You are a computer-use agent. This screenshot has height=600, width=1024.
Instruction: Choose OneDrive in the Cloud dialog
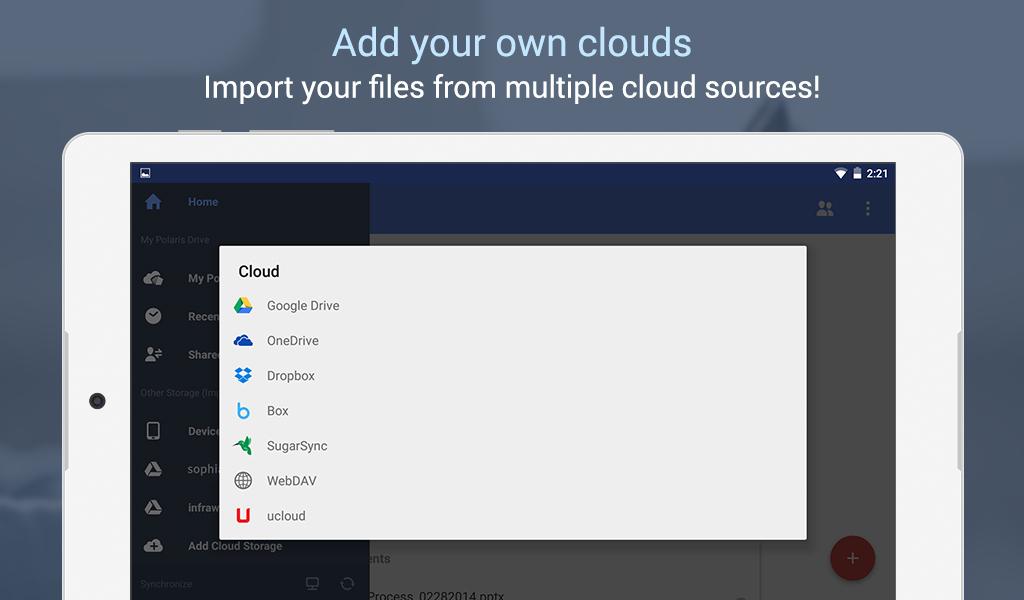pos(513,341)
